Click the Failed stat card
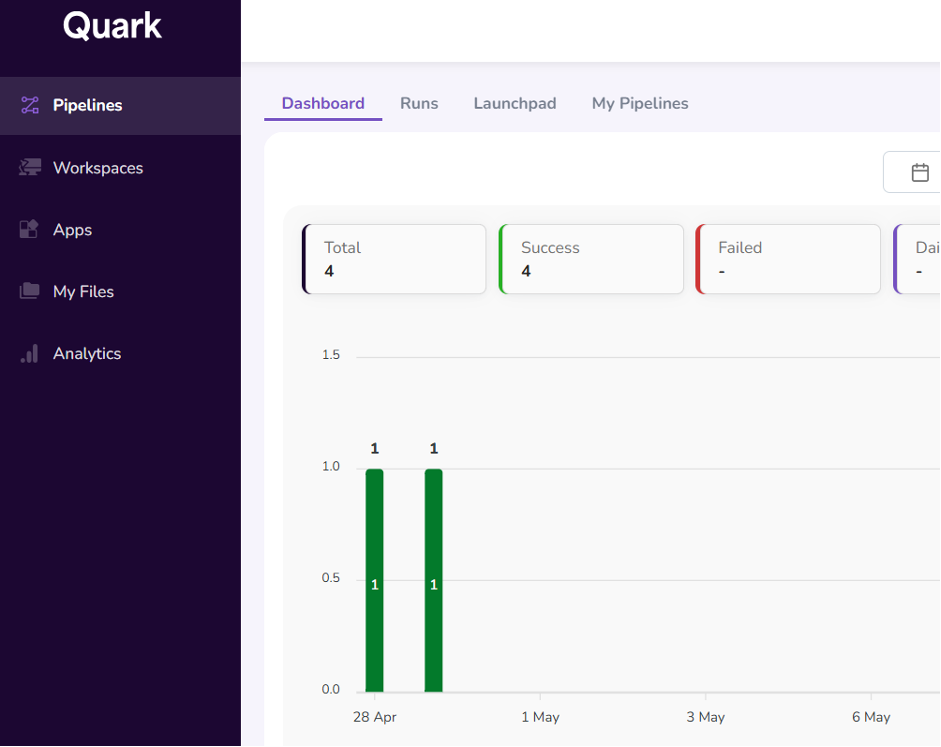941x747 pixels. click(788, 259)
